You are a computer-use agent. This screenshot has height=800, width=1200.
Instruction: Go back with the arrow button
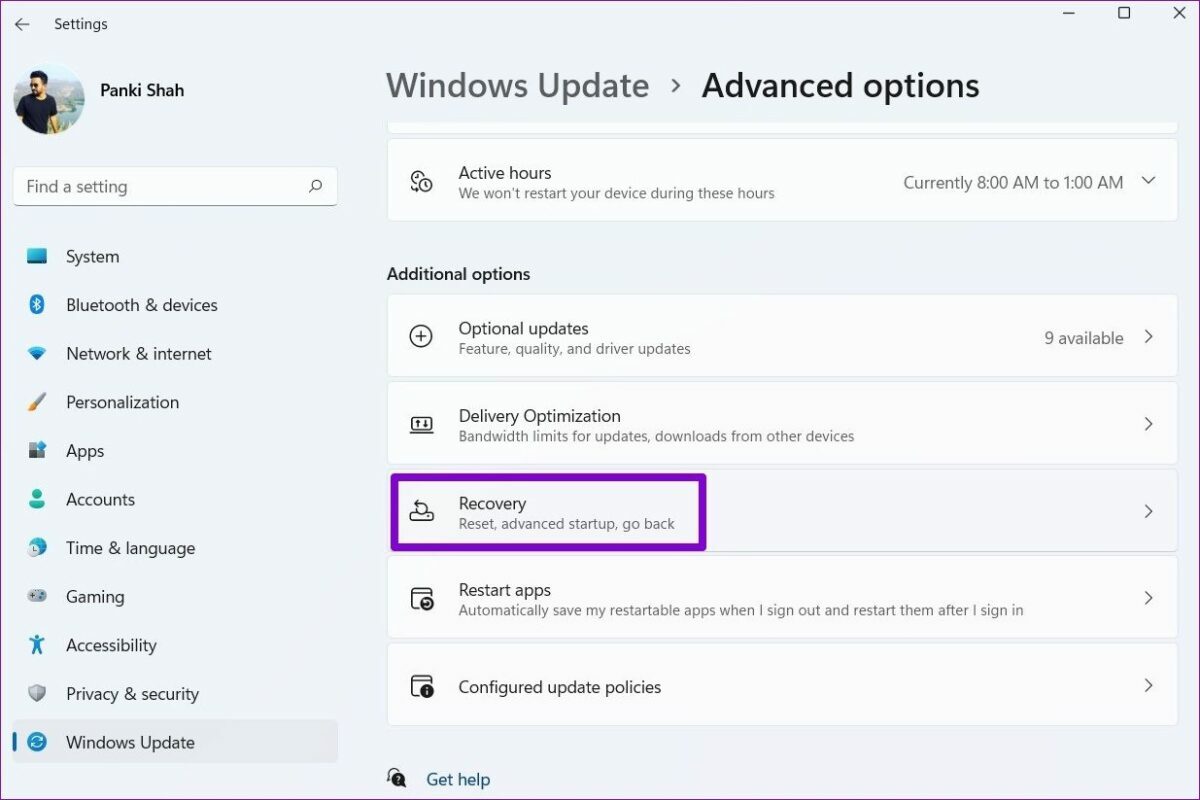coord(22,24)
